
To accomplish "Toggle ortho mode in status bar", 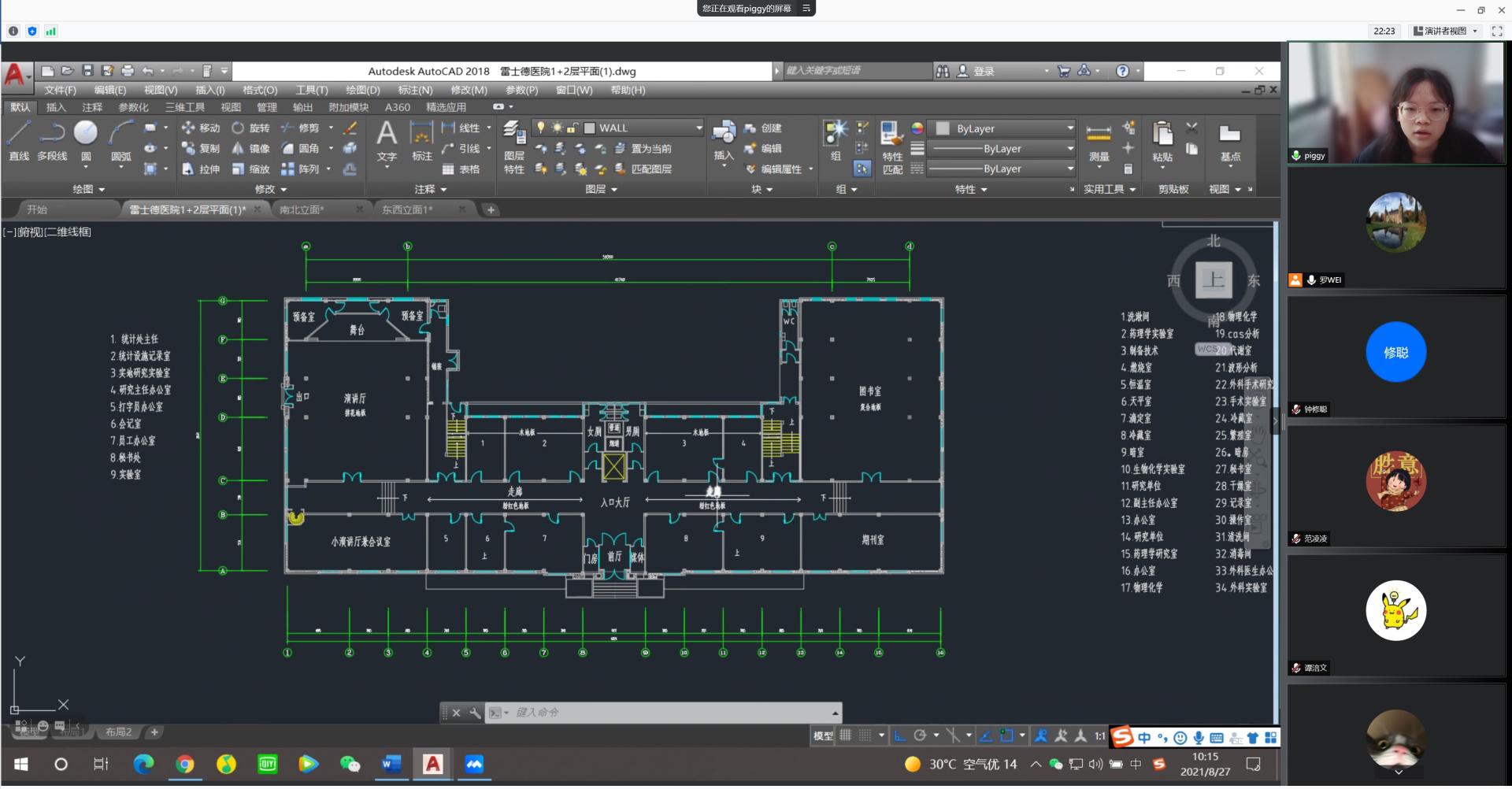I will point(899,736).
